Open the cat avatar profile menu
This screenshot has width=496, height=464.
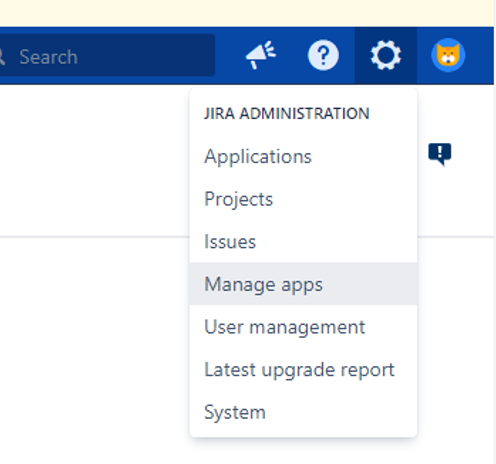pyautogui.click(x=448, y=55)
